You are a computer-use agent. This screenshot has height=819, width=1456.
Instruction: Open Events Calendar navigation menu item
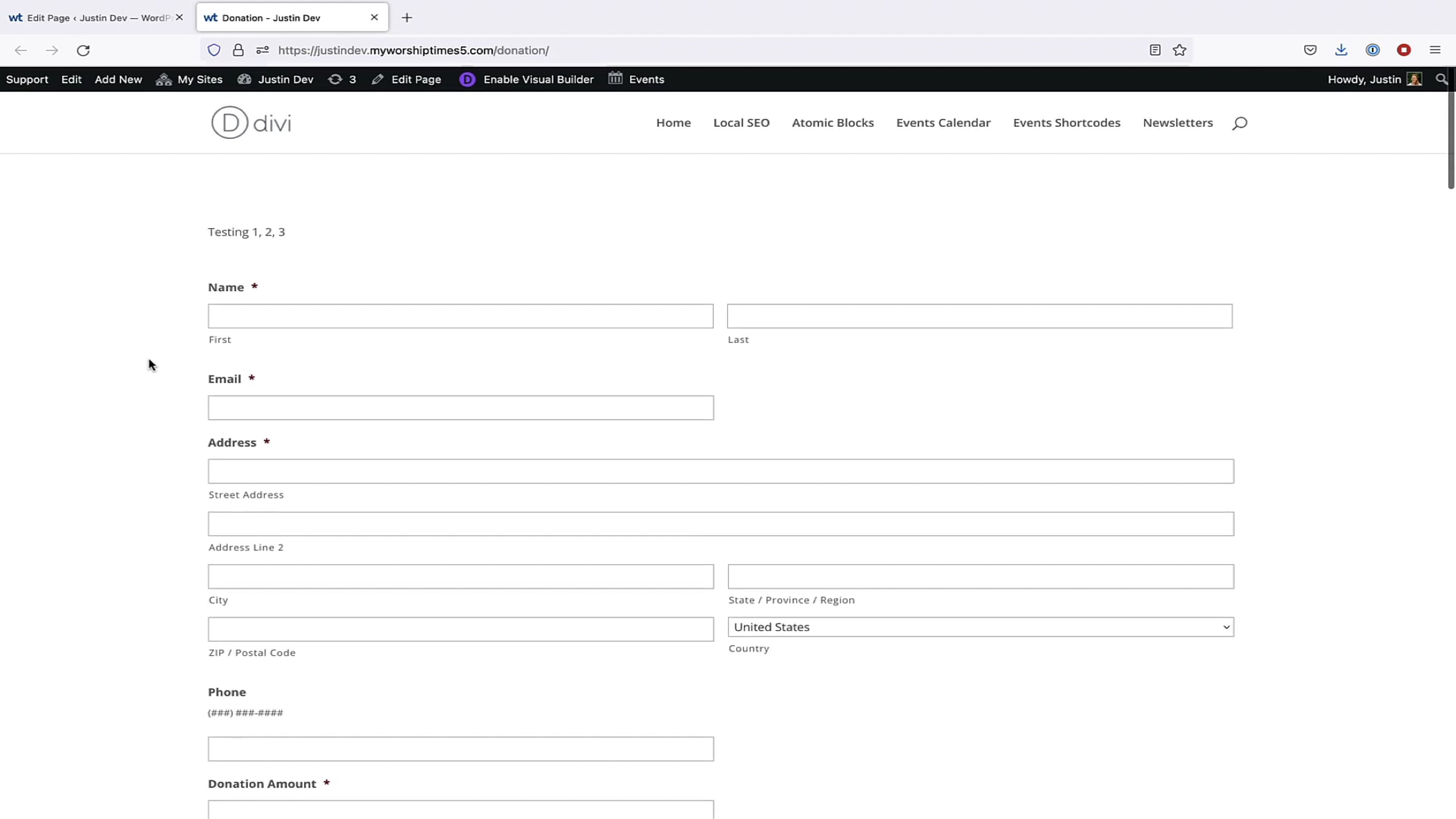tap(943, 123)
